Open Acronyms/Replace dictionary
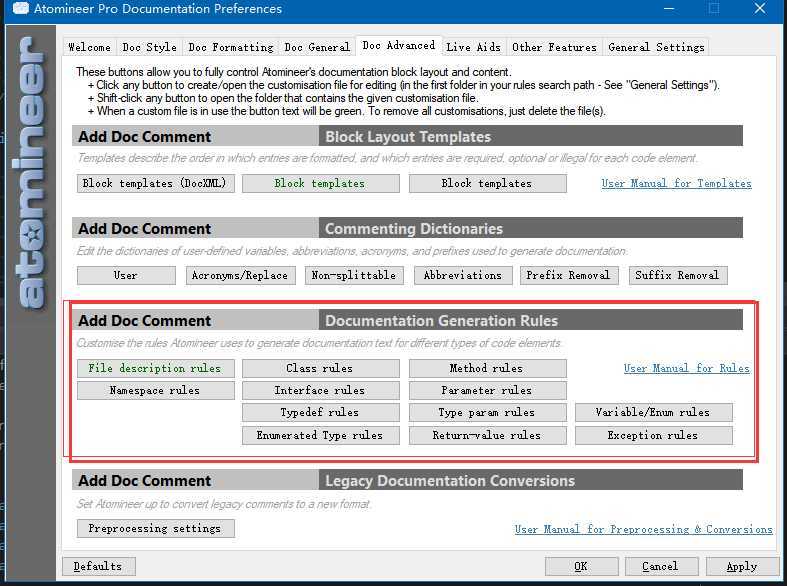Image resolution: width=787 pixels, height=586 pixels. (240, 275)
